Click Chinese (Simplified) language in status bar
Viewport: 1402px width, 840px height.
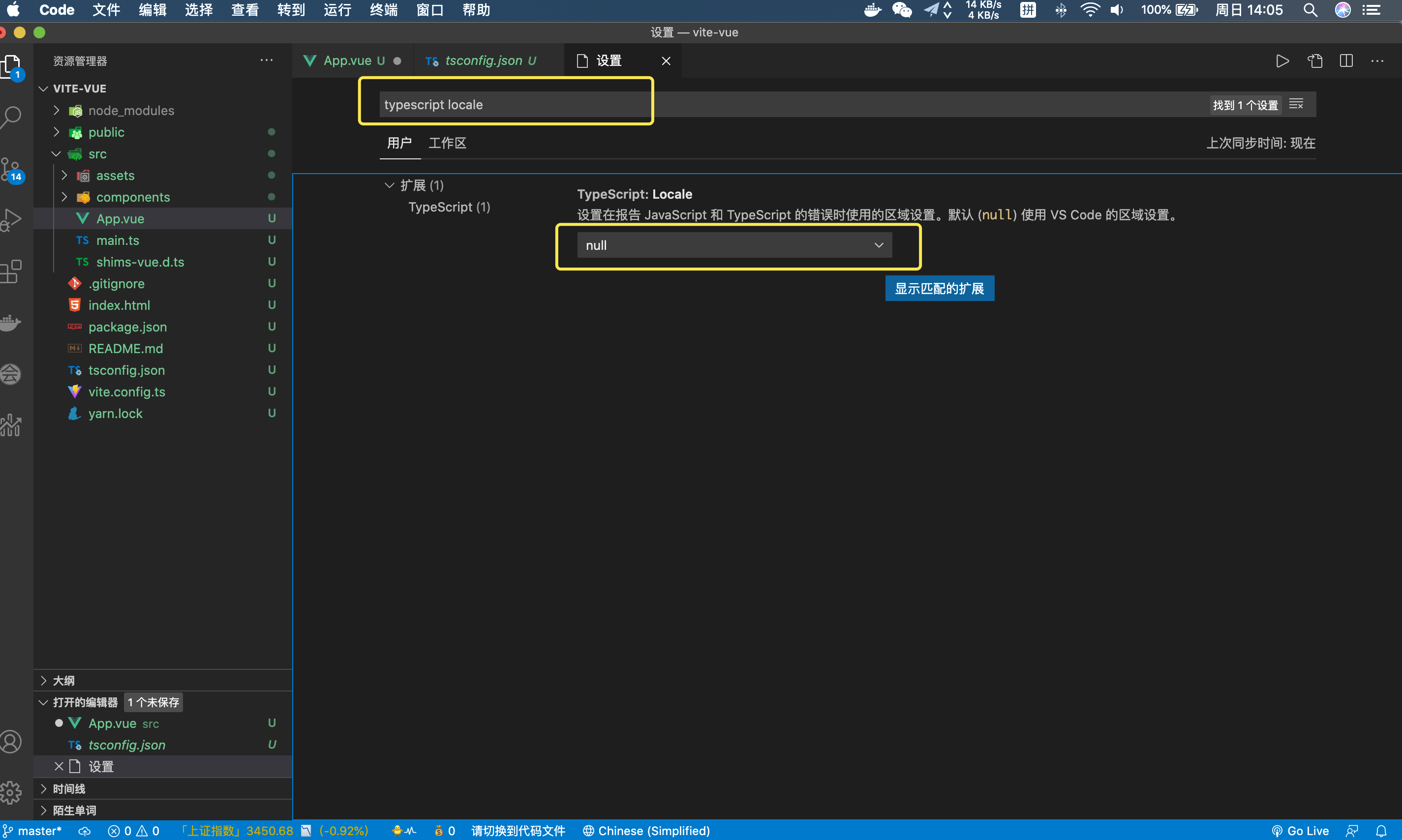[646, 831]
